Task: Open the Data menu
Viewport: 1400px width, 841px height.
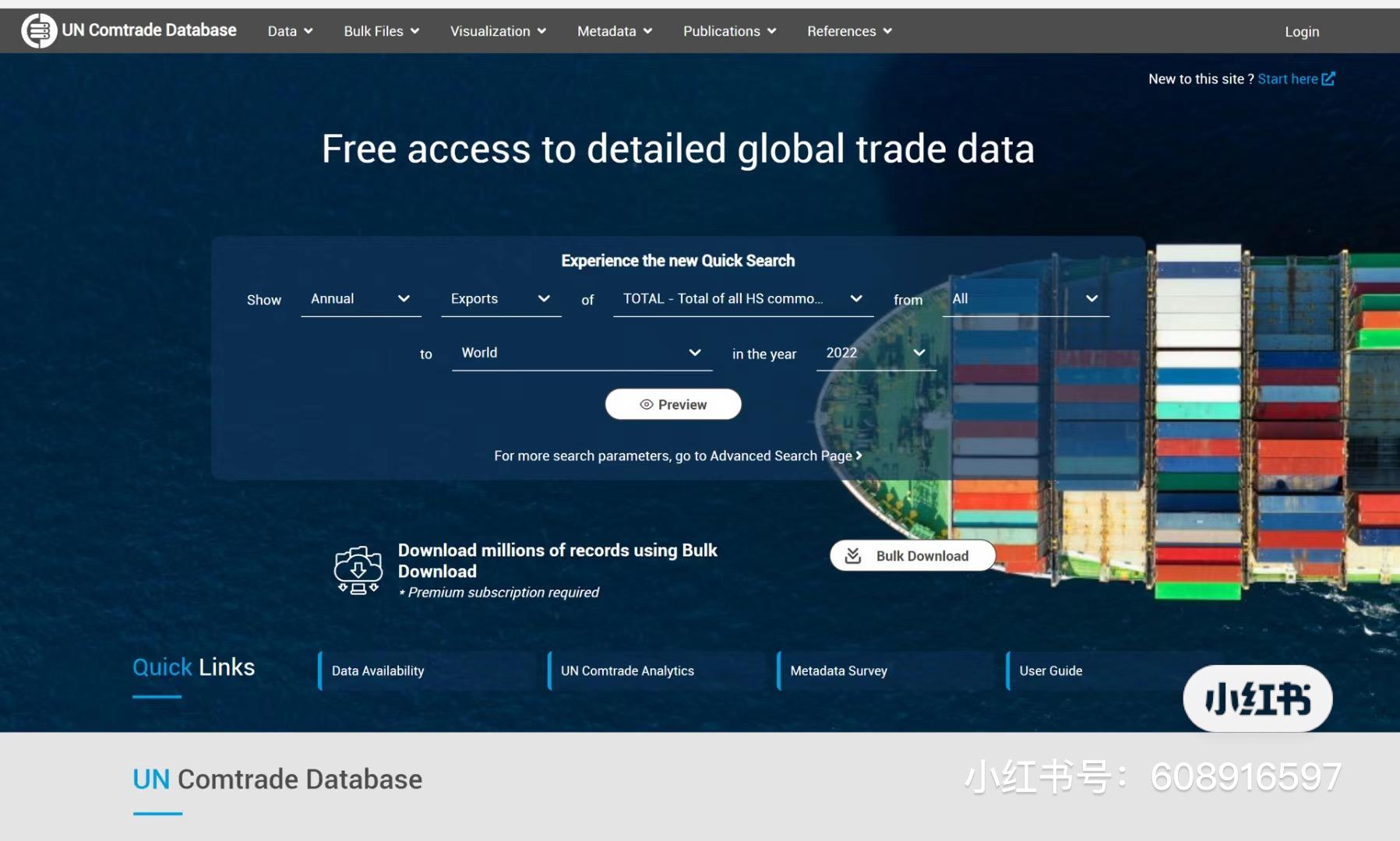Action: click(x=289, y=31)
